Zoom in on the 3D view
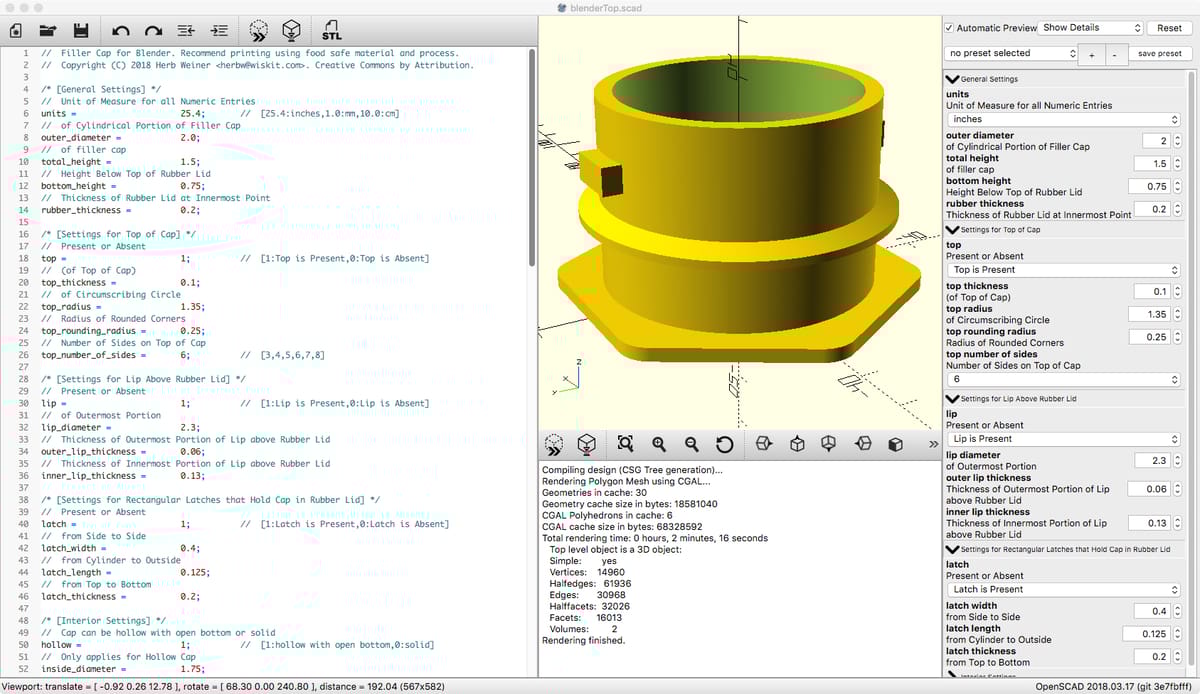This screenshot has width=1200, height=694. [659, 443]
